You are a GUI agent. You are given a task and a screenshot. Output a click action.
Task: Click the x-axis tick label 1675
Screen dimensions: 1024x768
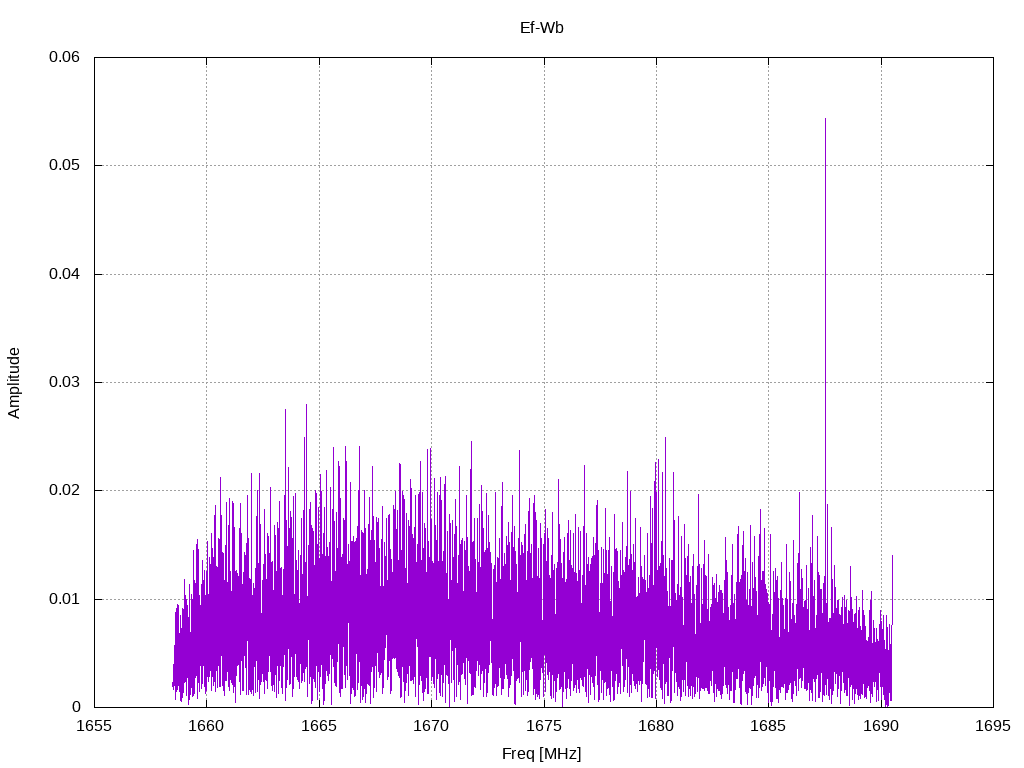(x=544, y=726)
